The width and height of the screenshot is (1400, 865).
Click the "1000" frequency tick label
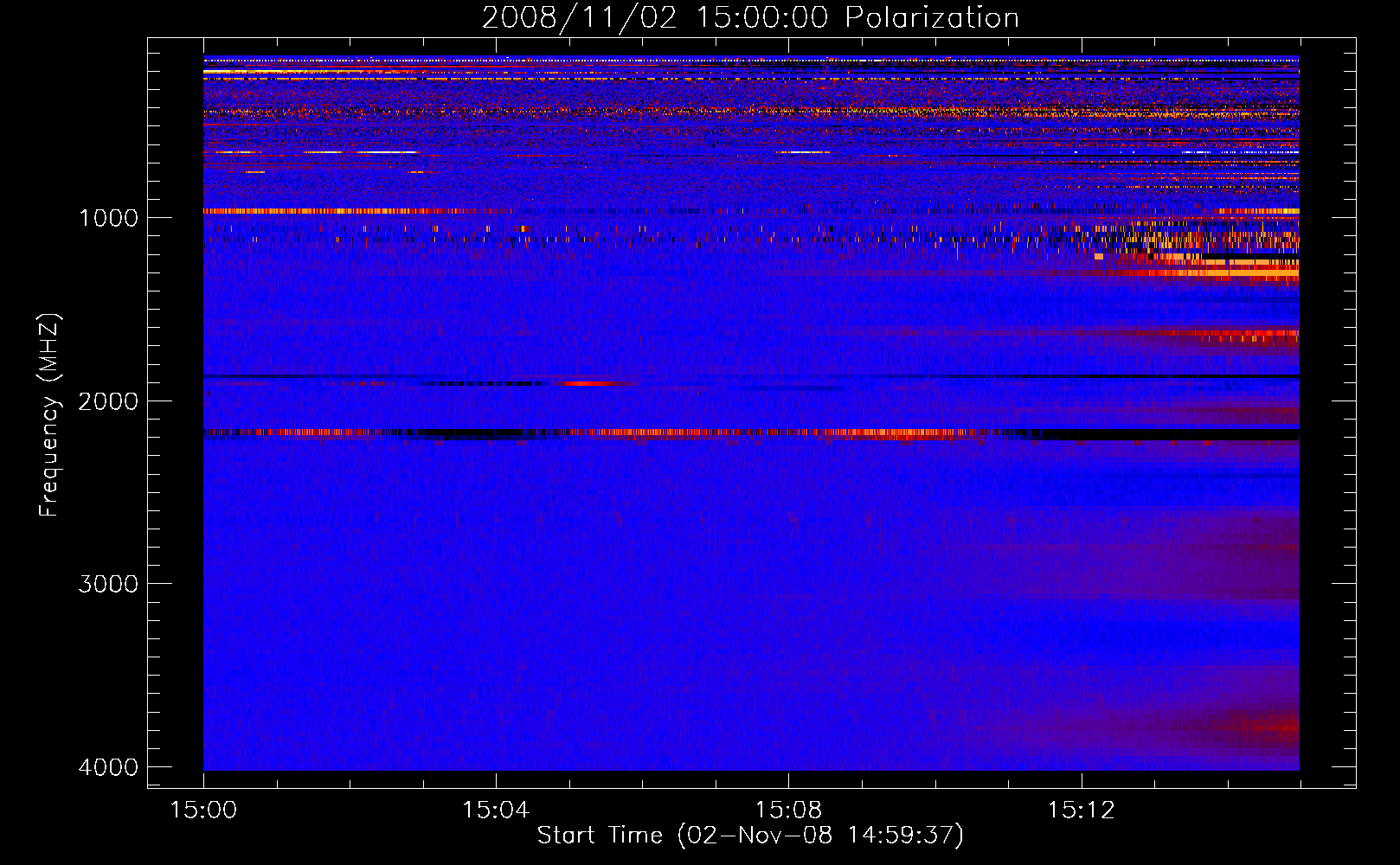(x=108, y=218)
